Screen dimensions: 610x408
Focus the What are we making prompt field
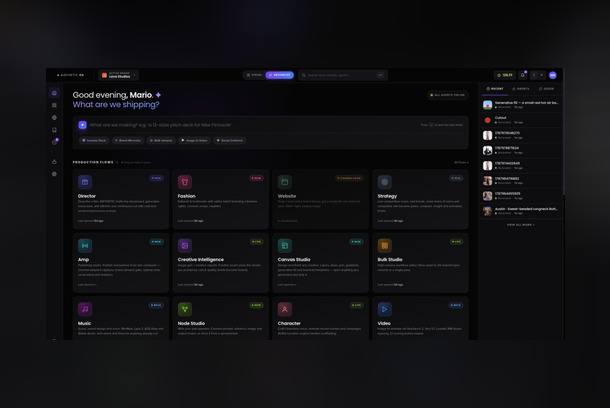[x=253, y=125]
